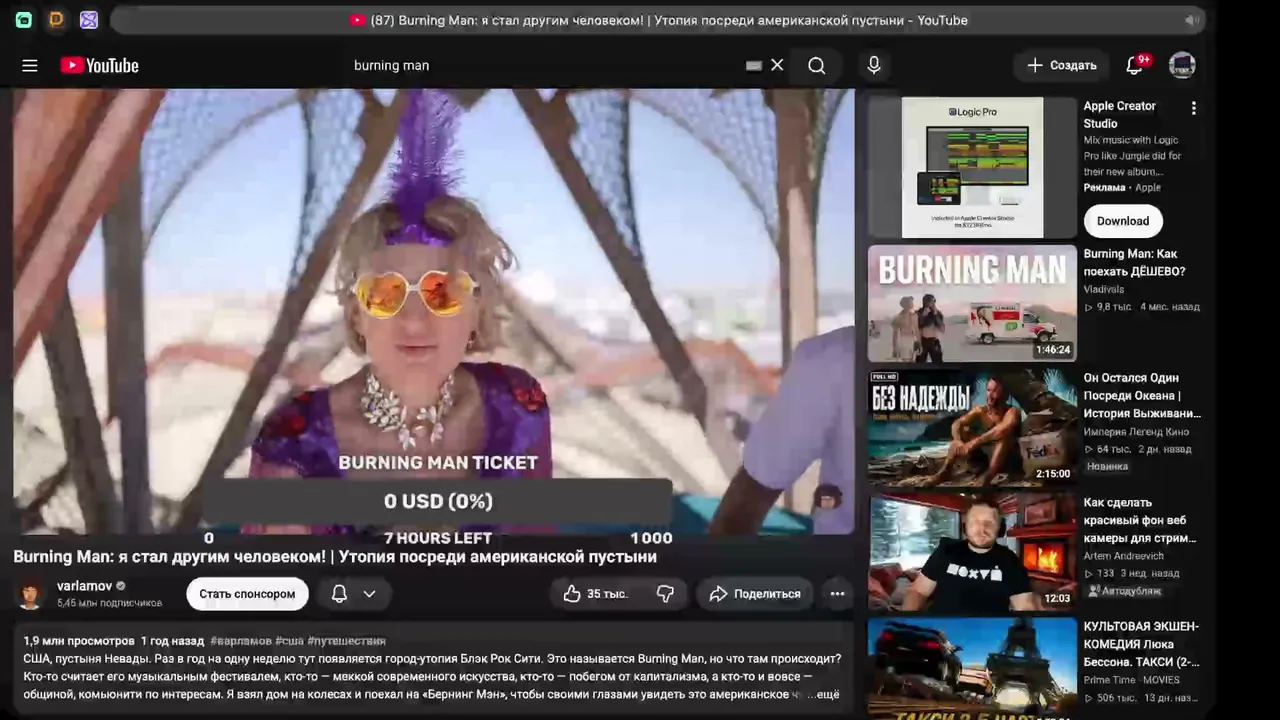Click the 'Автодубляж' badge

pyautogui.click(x=1124, y=591)
